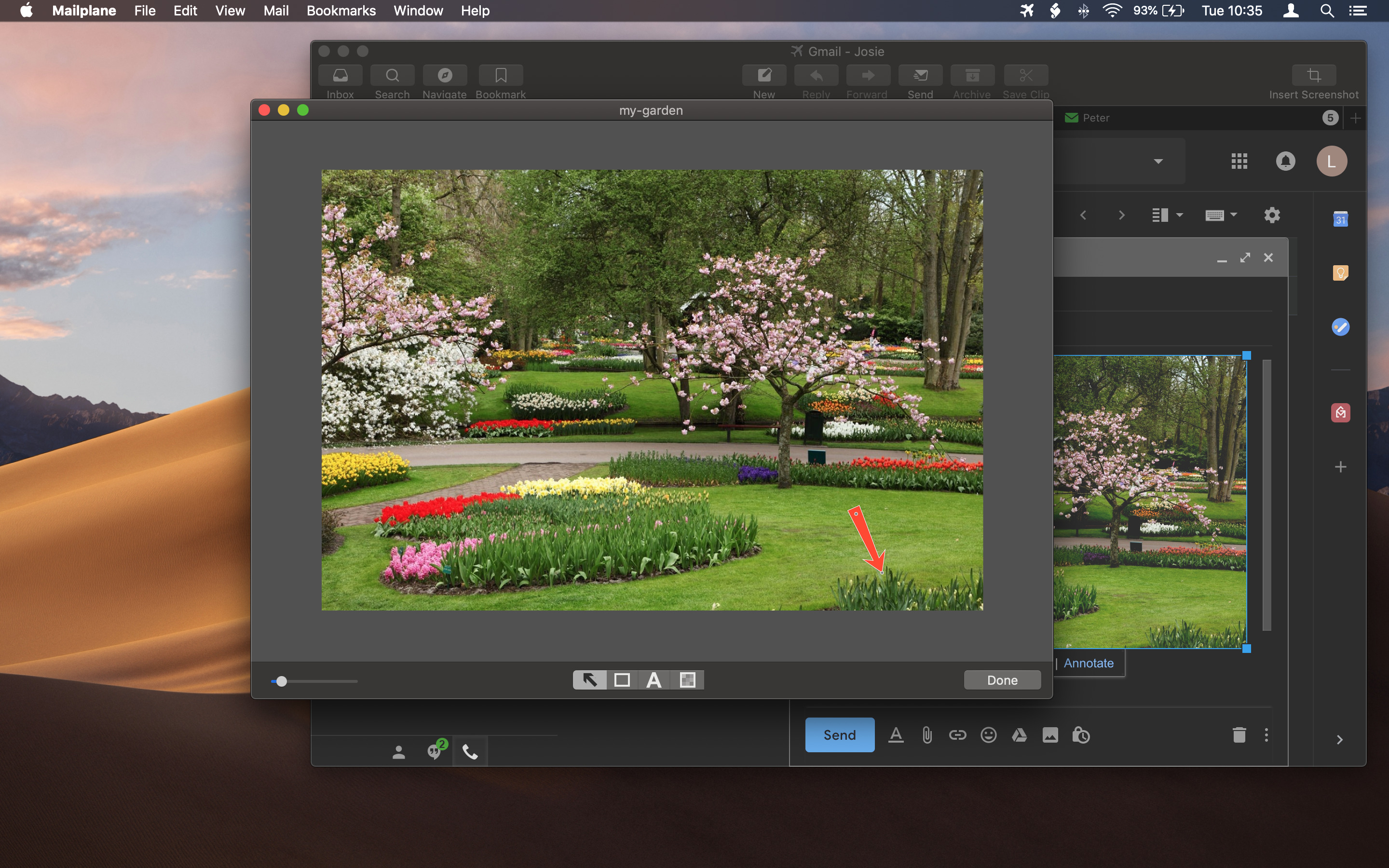Click the delete trash icon in compose bar
Viewport: 1389px width, 868px height.
(1239, 735)
